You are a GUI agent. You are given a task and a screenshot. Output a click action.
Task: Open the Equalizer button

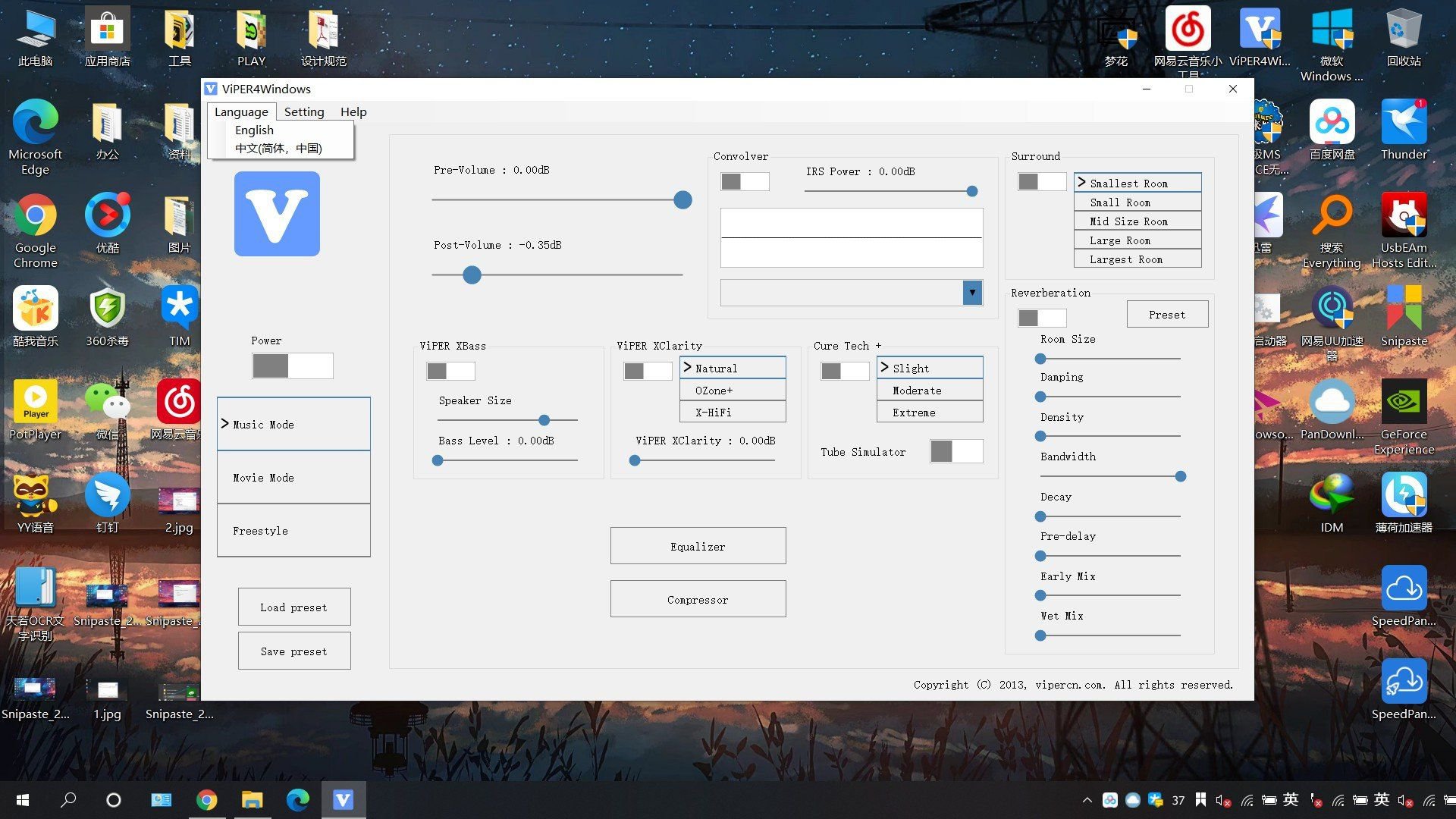click(698, 546)
